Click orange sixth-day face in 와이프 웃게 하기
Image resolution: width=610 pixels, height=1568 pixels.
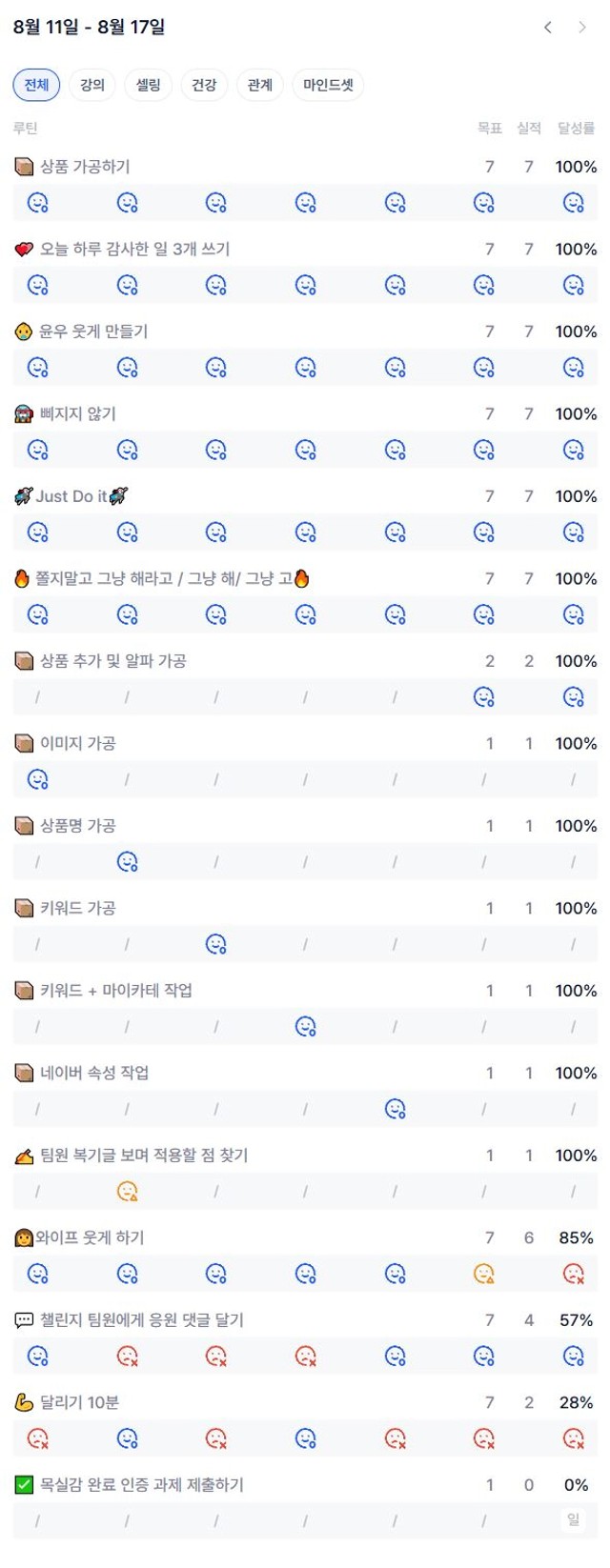tap(484, 1274)
